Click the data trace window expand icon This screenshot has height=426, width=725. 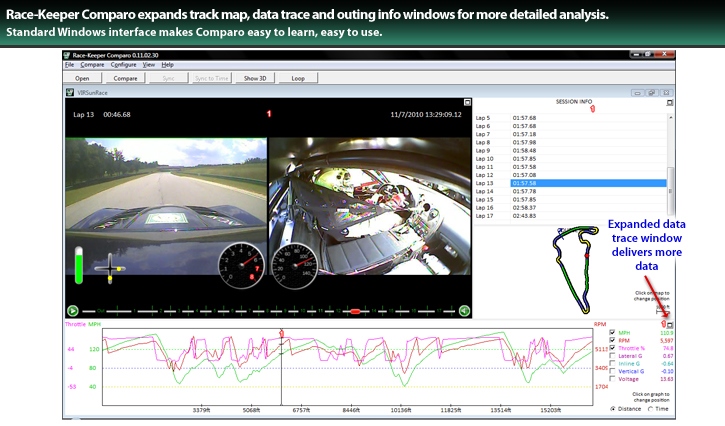pyautogui.click(x=671, y=324)
